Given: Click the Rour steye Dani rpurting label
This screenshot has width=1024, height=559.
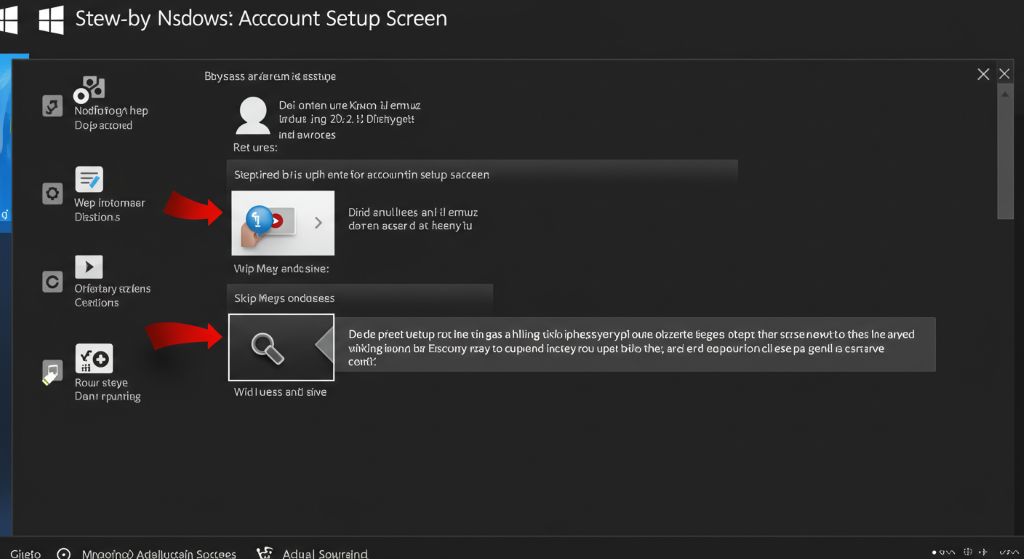Looking at the screenshot, I should tap(107, 390).
